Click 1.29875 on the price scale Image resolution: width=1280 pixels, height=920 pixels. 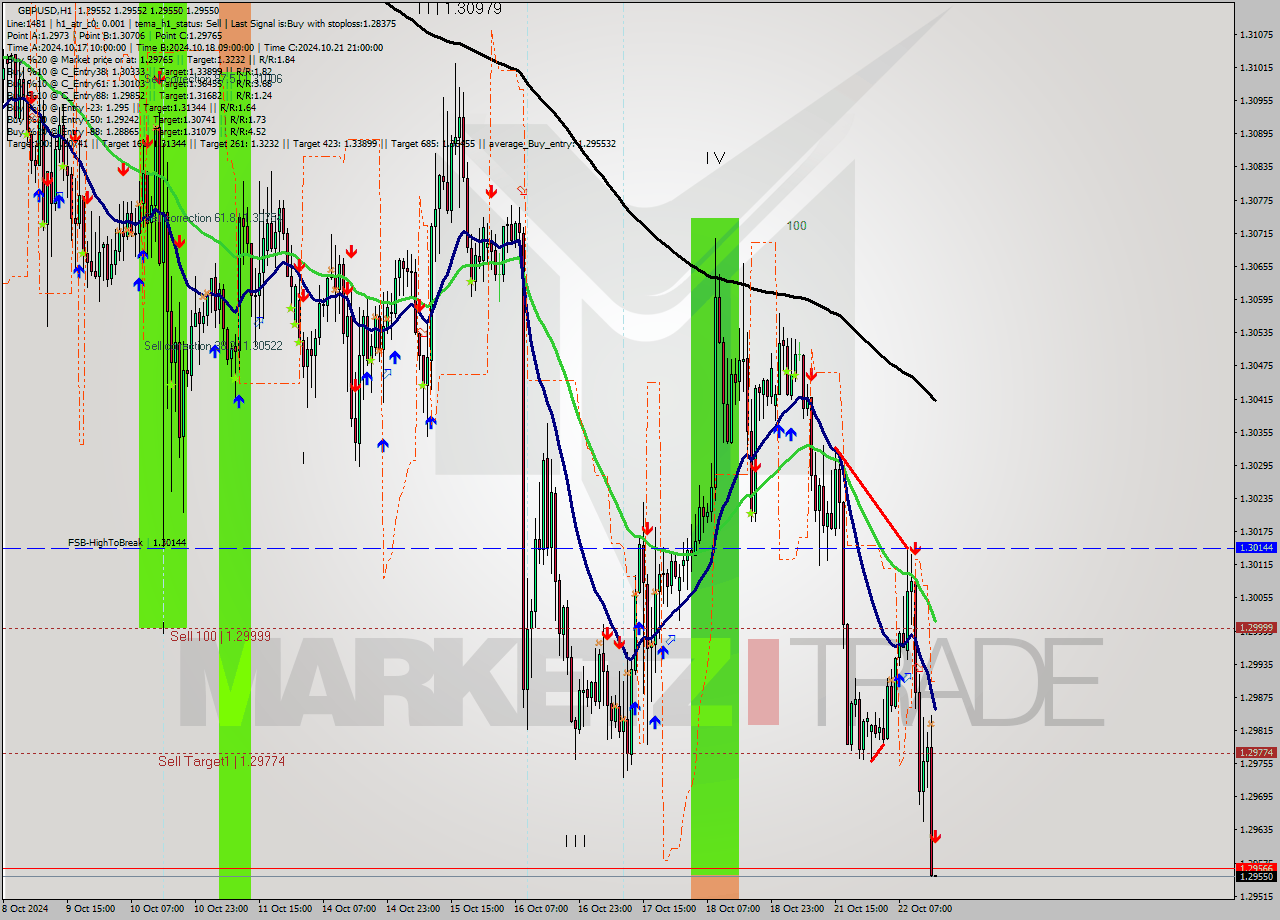coord(1256,697)
